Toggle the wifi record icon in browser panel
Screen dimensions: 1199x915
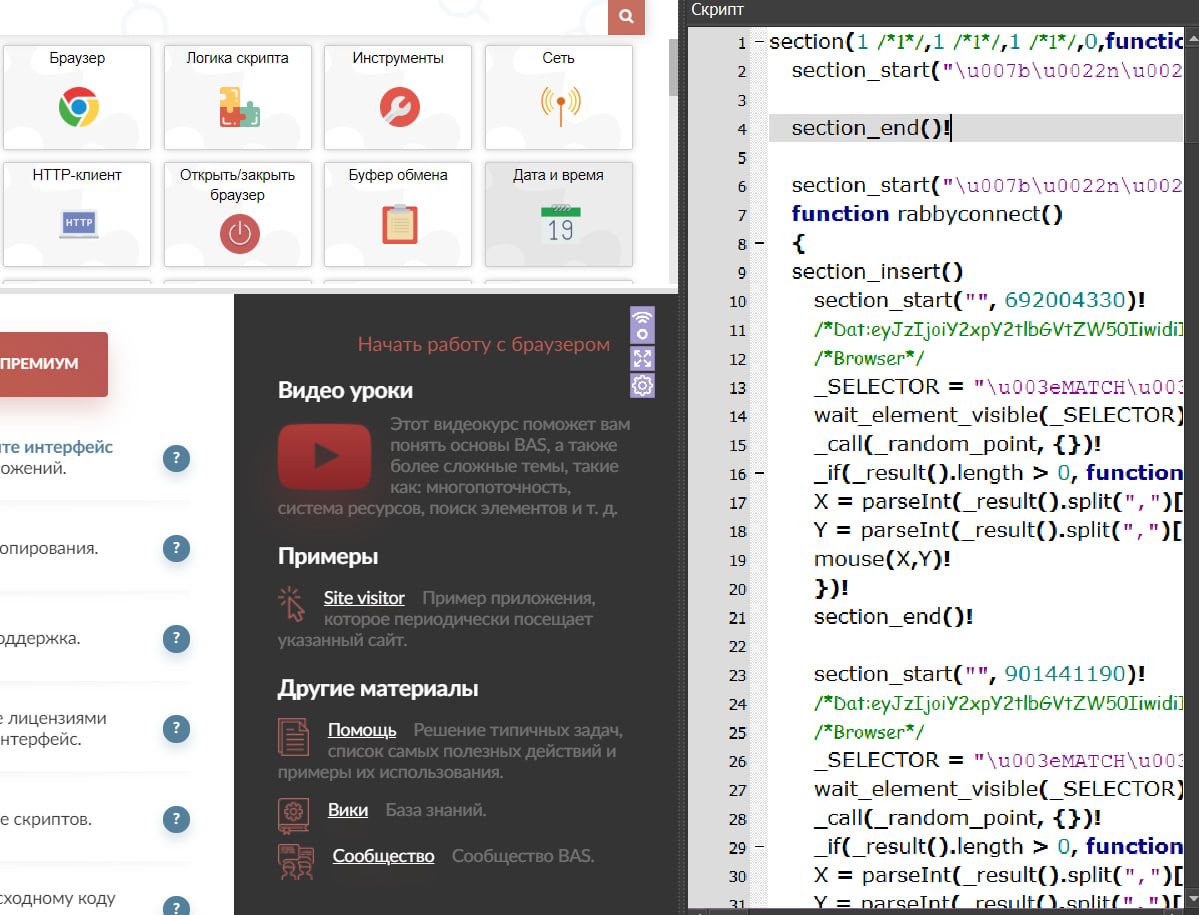click(x=642, y=325)
